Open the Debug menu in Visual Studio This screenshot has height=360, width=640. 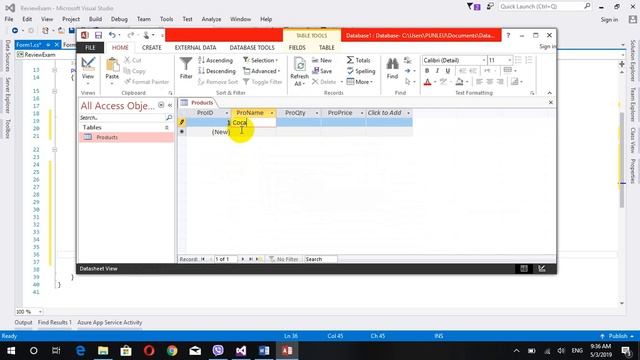119,19
